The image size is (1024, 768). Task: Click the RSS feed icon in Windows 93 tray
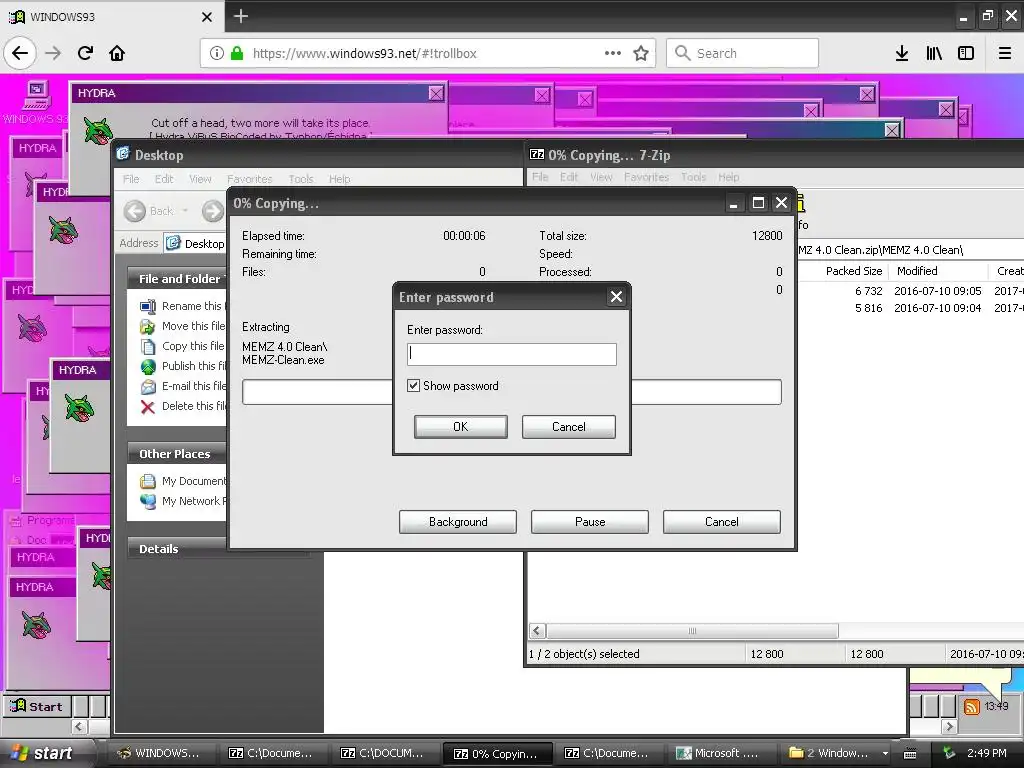click(972, 707)
